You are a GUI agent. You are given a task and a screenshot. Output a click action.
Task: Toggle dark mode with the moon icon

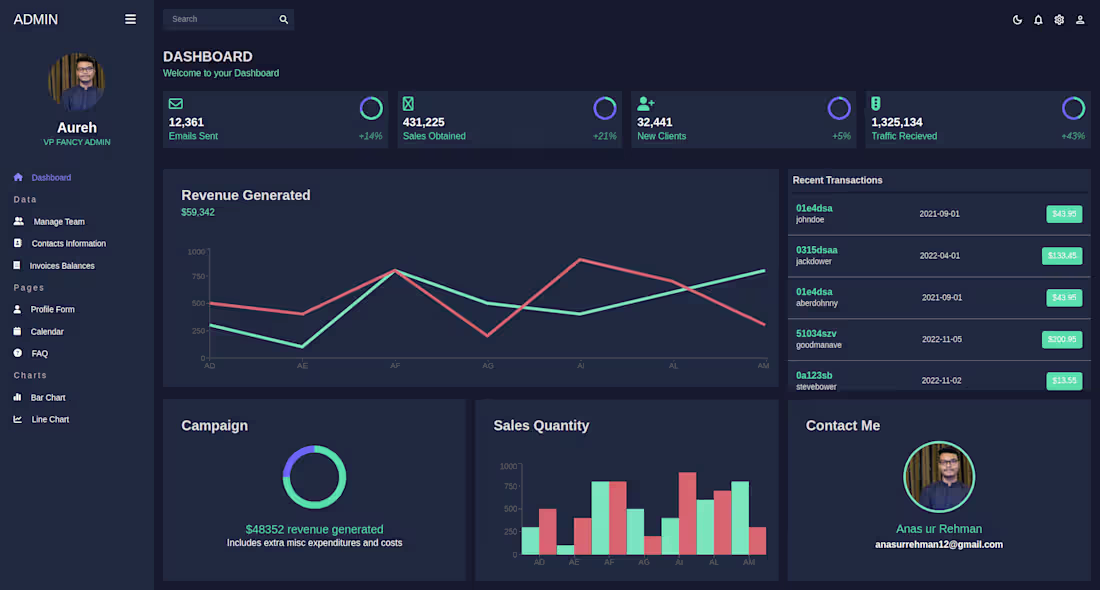pos(1017,19)
